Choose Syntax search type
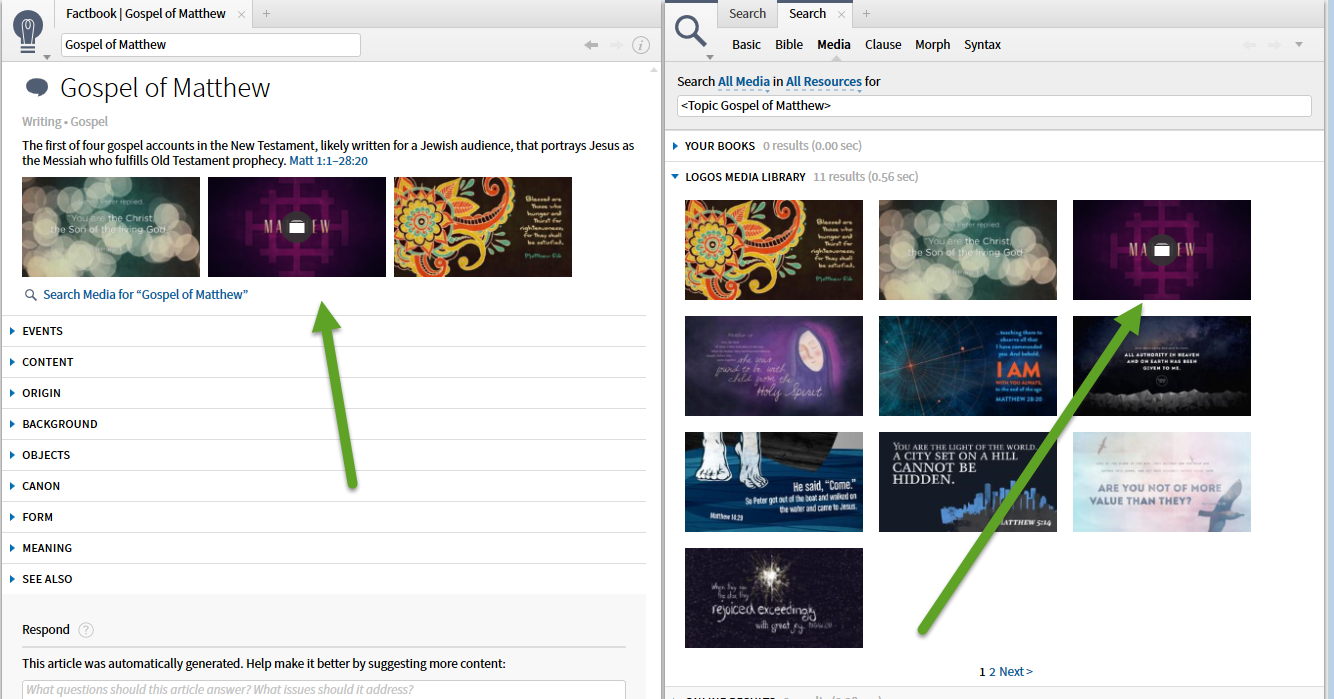Screen dimensions: 1334x699 click(982, 45)
